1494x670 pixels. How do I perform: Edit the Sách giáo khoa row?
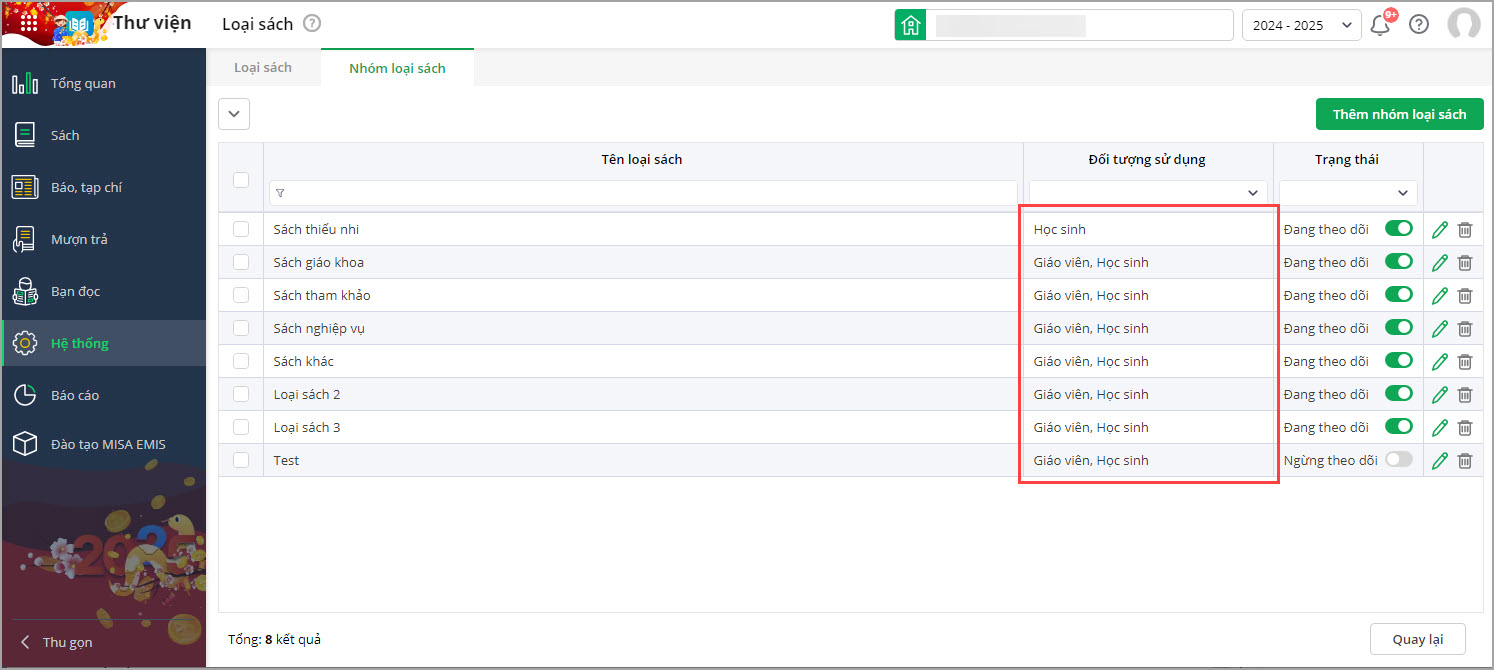pos(1440,263)
